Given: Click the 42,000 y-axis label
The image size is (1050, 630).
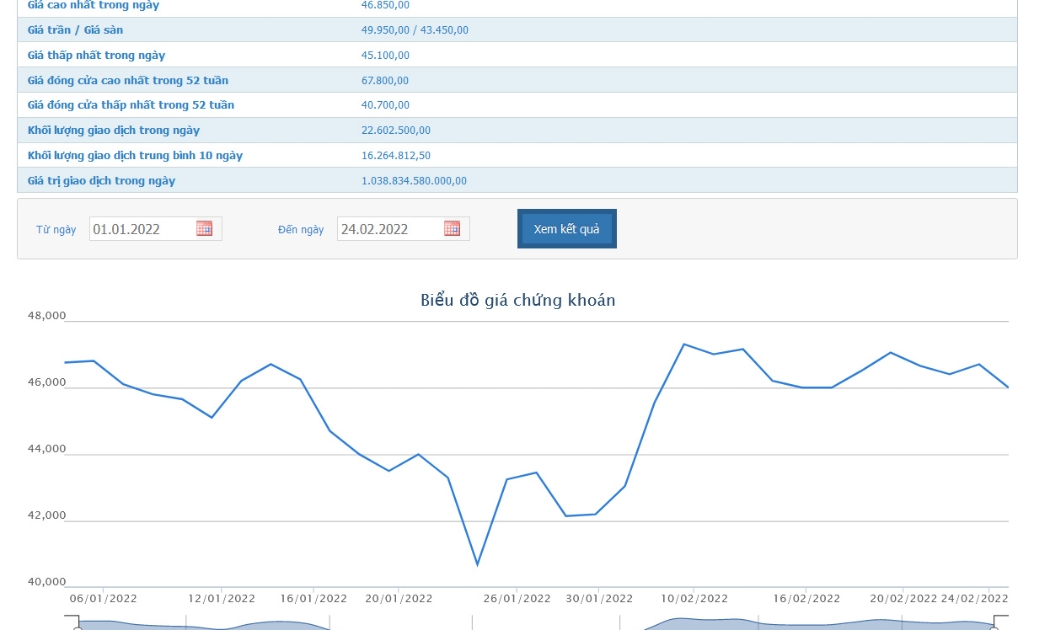Looking at the screenshot, I should click(x=46, y=515).
